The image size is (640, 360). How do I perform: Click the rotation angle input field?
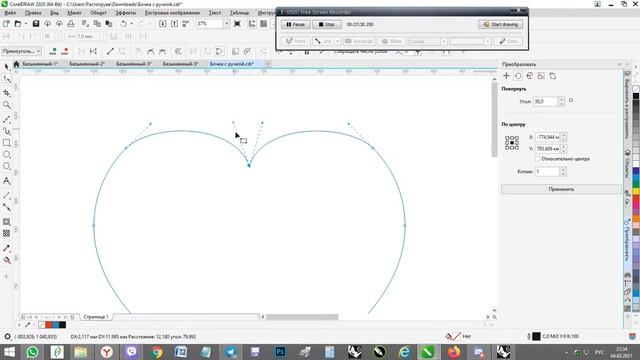point(545,102)
